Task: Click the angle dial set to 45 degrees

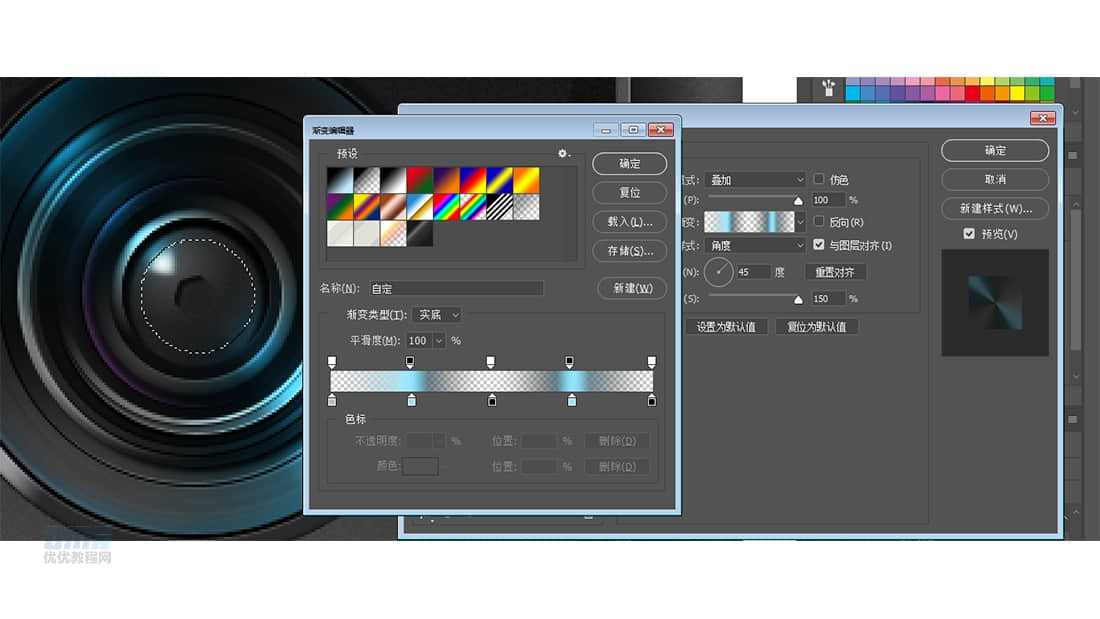Action: click(718, 272)
